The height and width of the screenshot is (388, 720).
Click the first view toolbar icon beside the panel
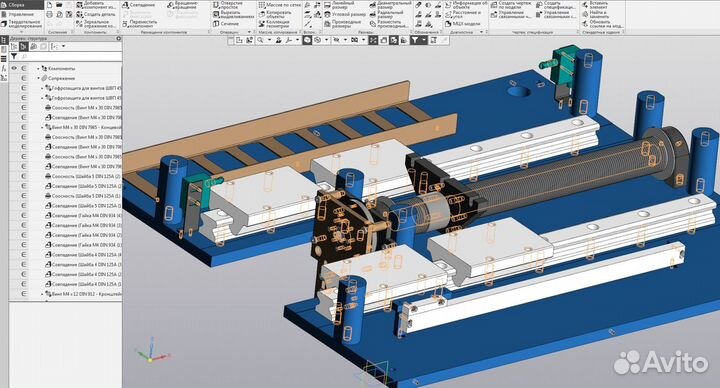239,40
